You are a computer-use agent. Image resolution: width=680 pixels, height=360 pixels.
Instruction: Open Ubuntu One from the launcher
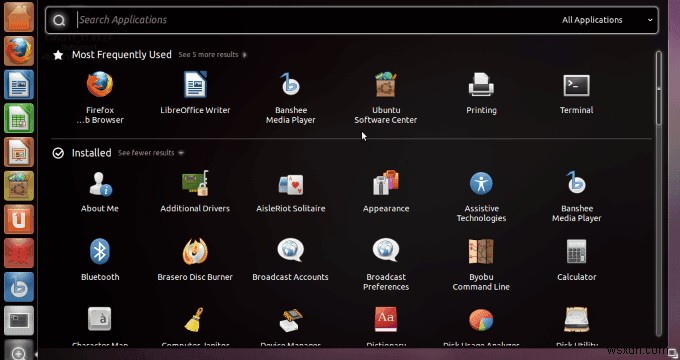[19, 219]
